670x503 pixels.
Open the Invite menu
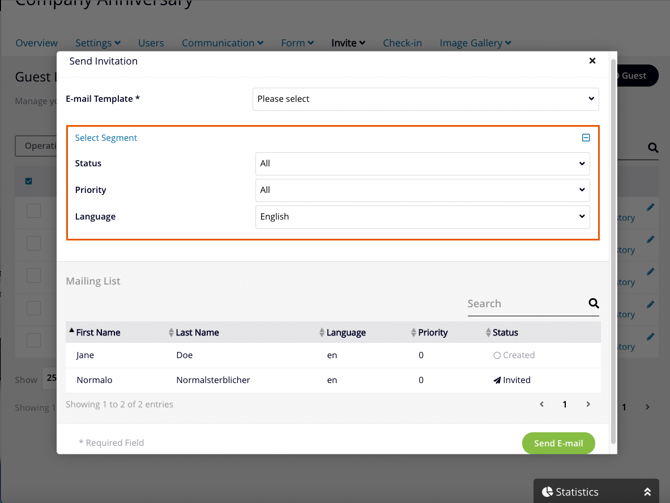pos(348,43)
